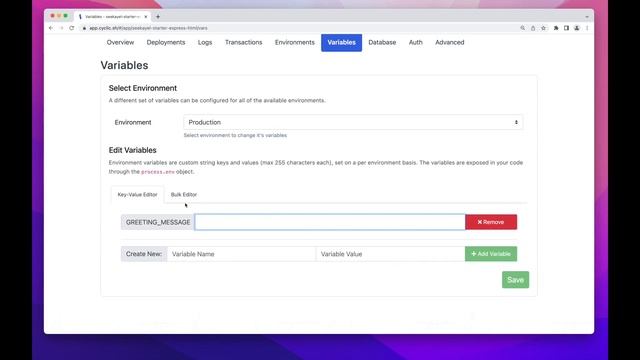Viewport: 640px width, 360px height.
Task: Click the share icon in address bar
Action: tap(533, 28)
